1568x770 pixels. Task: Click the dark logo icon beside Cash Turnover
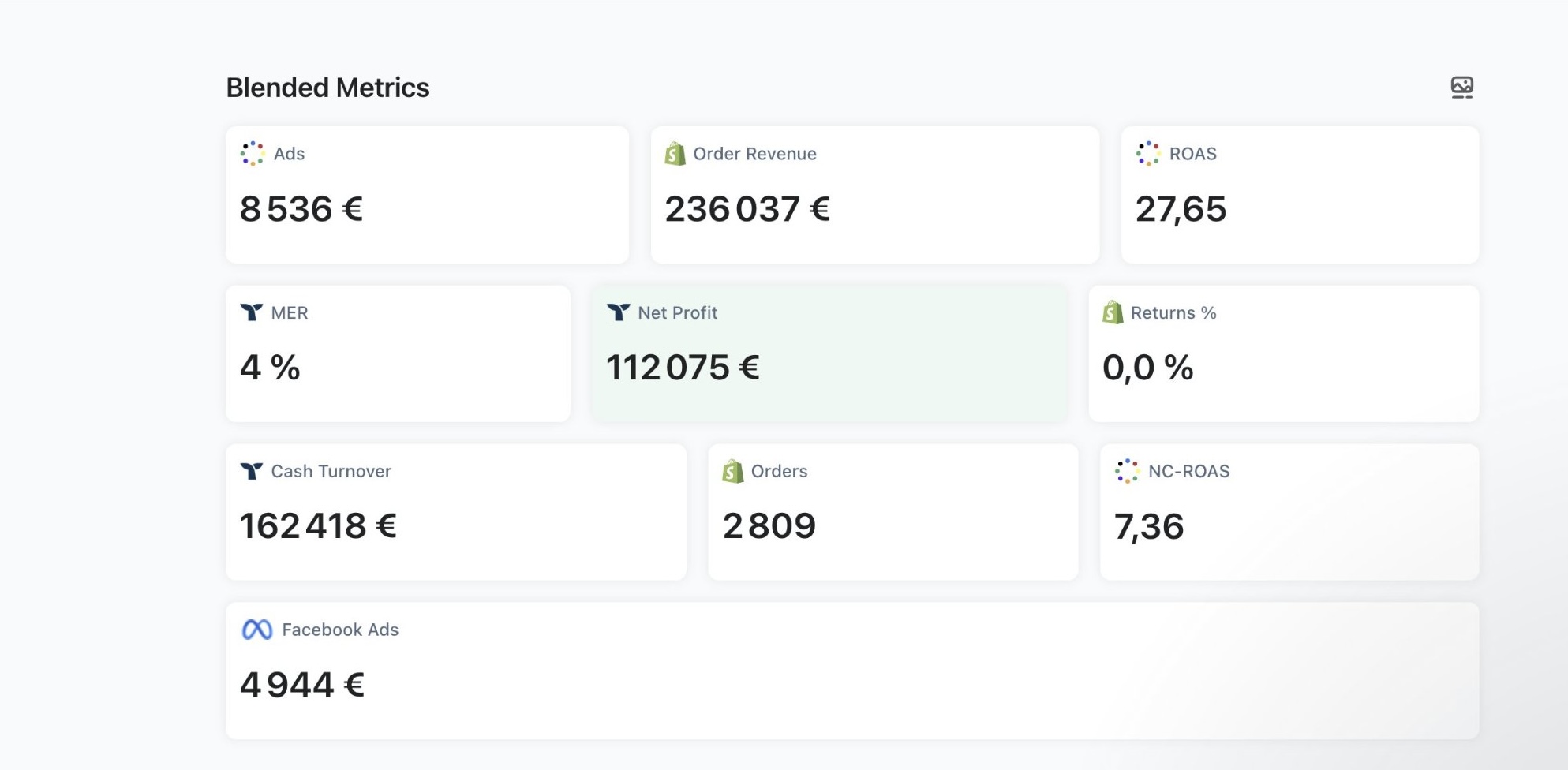tap(251, 471)
